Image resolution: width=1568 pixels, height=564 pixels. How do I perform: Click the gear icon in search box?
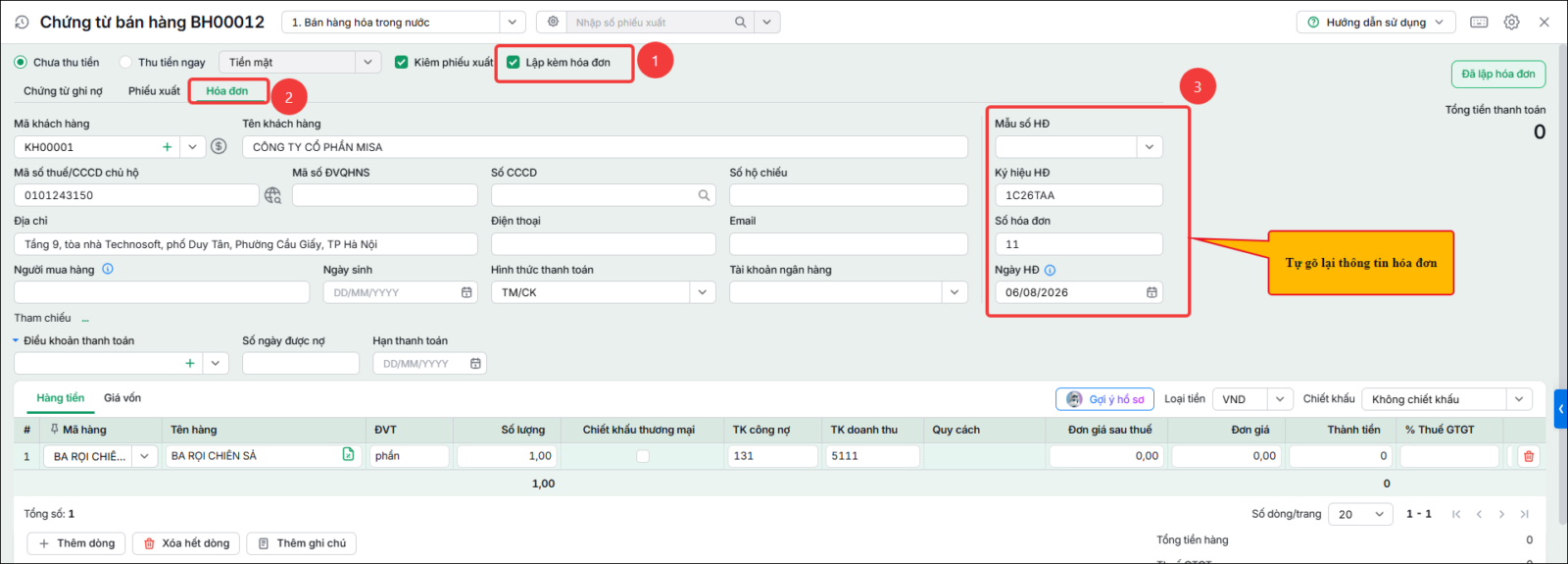(x=553, y=22)
